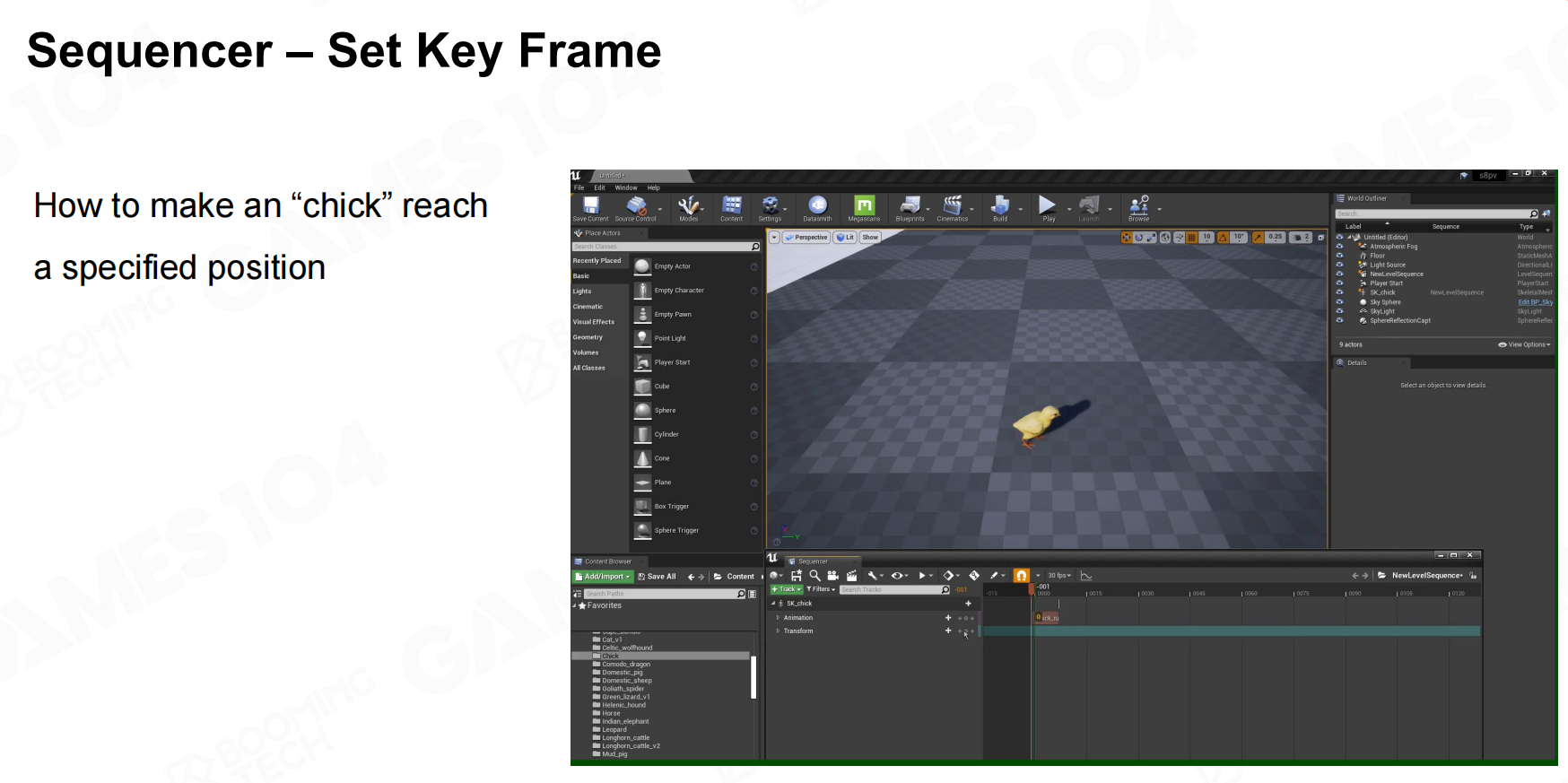The image size is (1568, 783).
Task: Click the Blueprints toolbar icon
Action: tap(910, 208)
